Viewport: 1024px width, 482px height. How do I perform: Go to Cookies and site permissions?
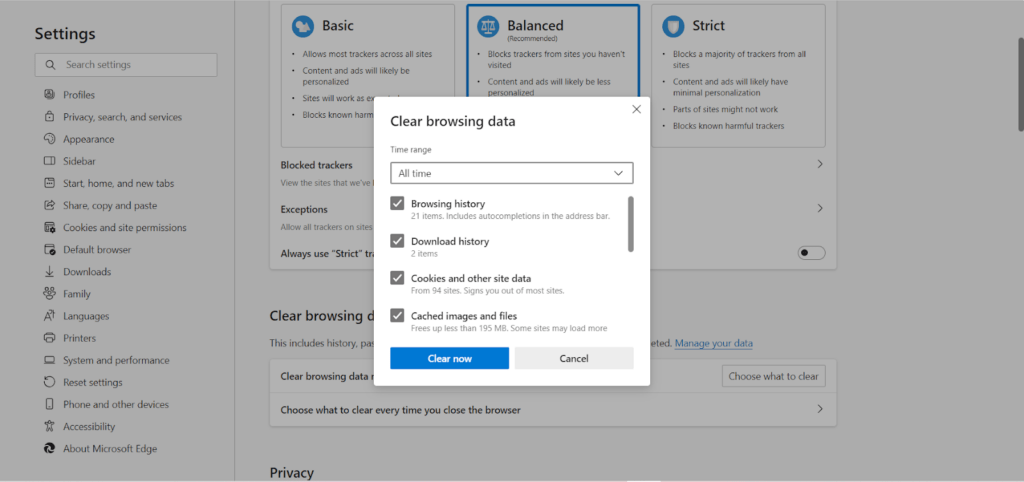(124, 228)
